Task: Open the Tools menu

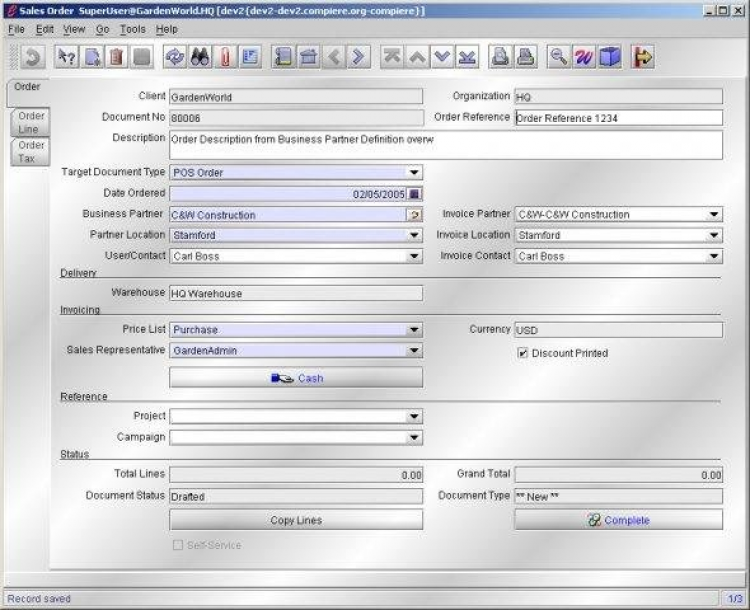Action: pyautogui.click(x=132, y=29)
